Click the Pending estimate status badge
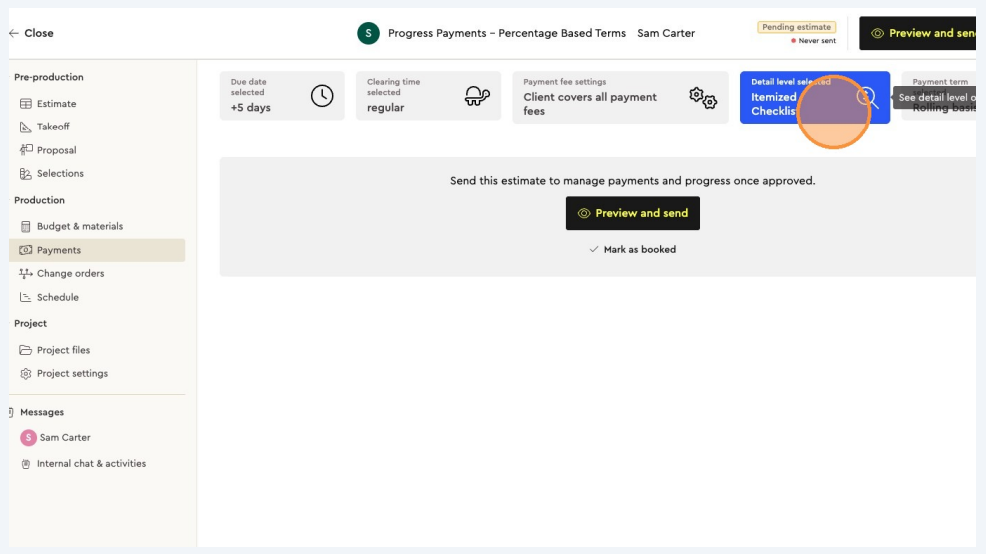Image resolution: width=986 pixels, height=554 pixels. [796, 27]
